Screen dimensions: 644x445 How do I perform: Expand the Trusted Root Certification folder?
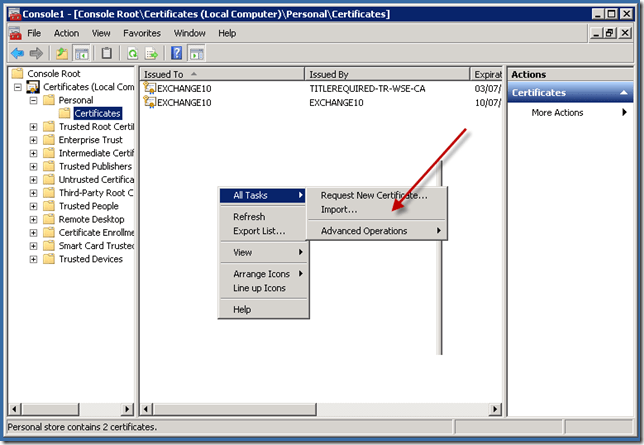coord(34,127)
